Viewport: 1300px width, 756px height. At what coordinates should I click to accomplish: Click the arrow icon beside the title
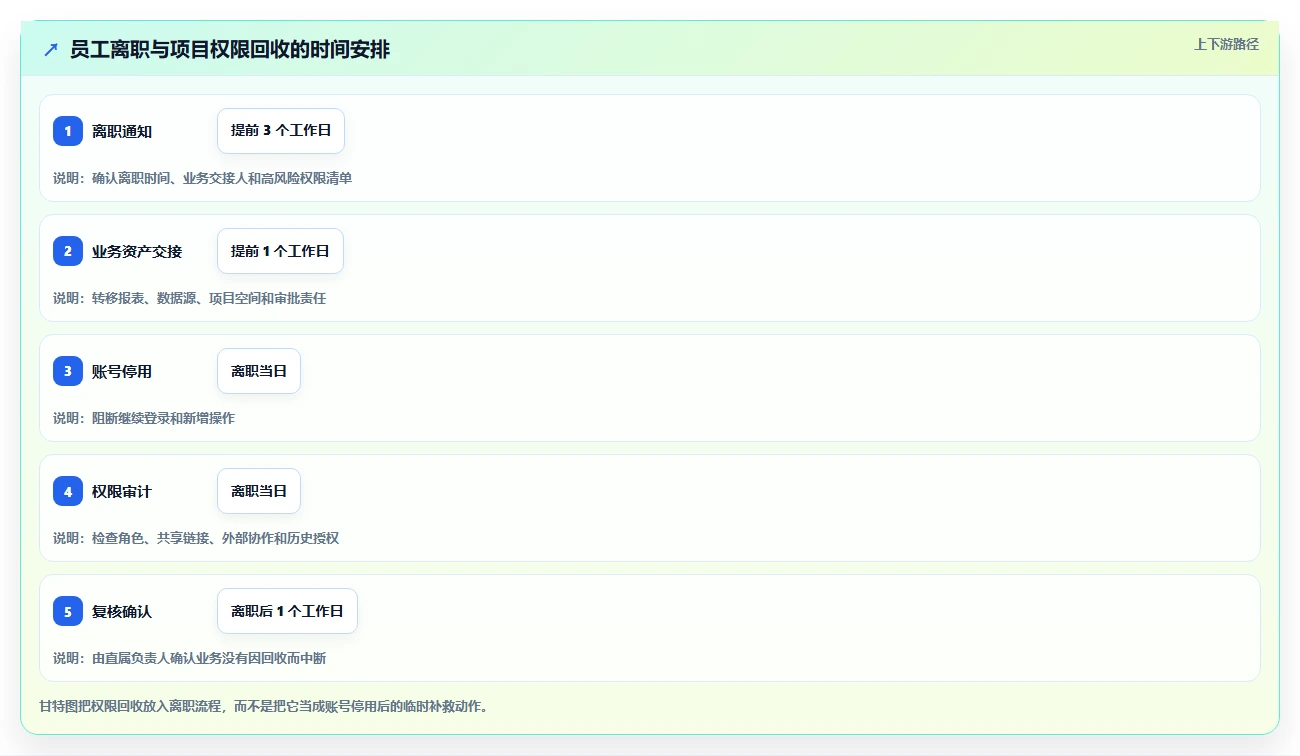click(51, 50)
